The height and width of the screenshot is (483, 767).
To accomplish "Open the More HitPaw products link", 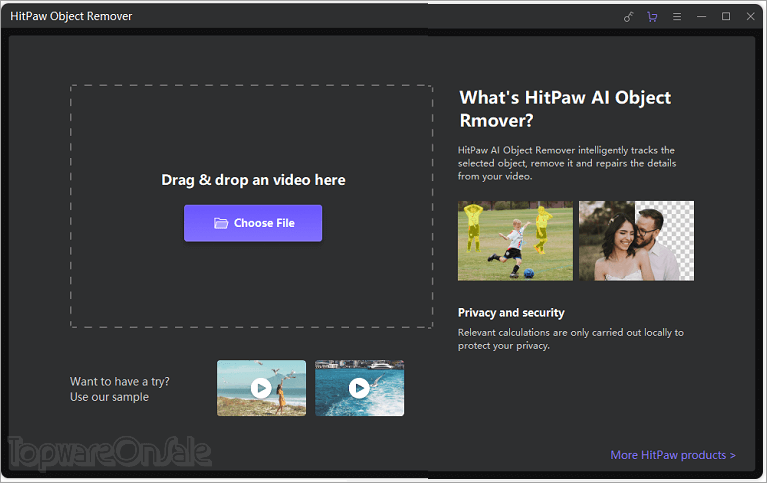I will click(673, 455).
